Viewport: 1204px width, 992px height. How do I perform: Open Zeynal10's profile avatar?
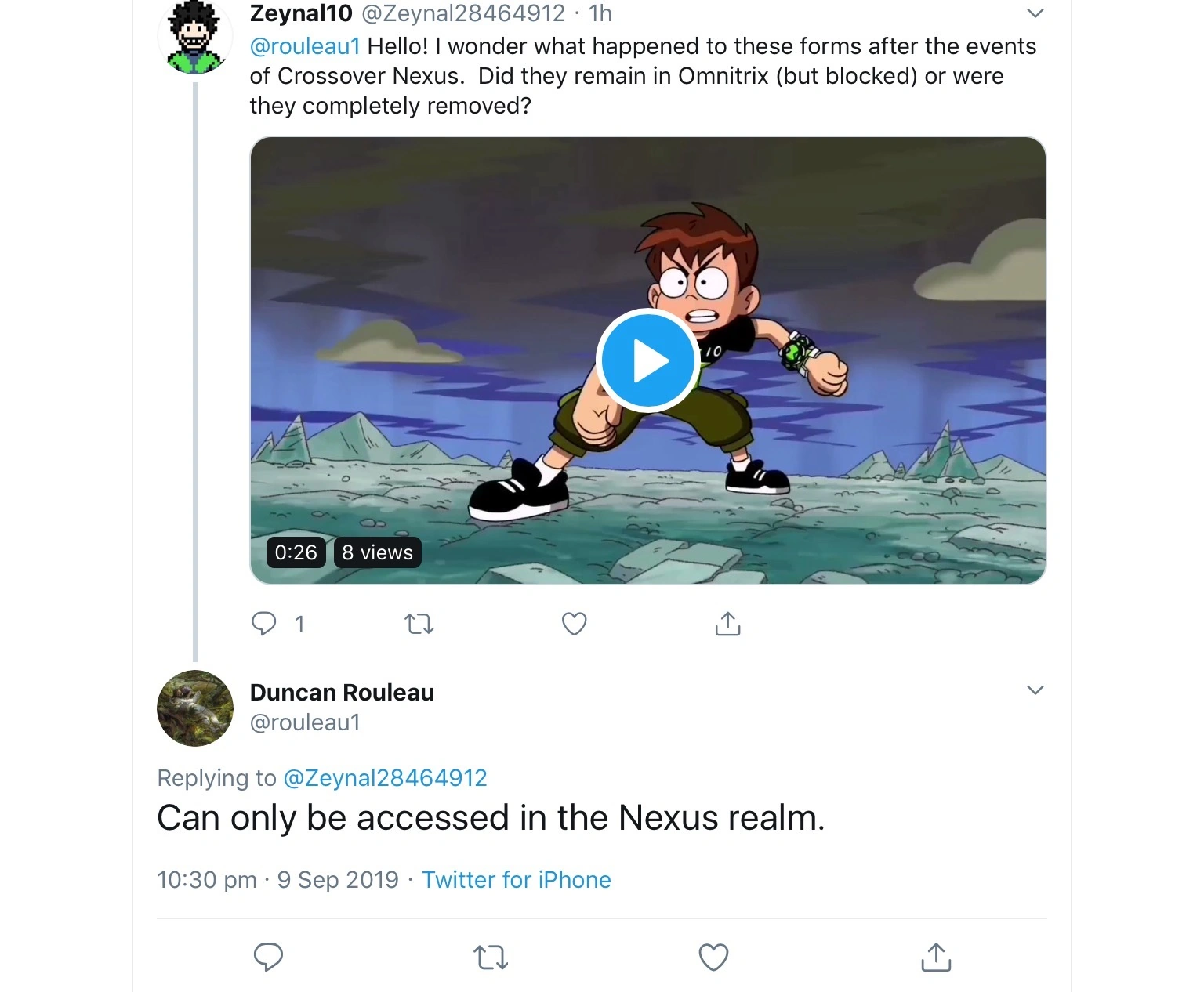coord(194,36)
